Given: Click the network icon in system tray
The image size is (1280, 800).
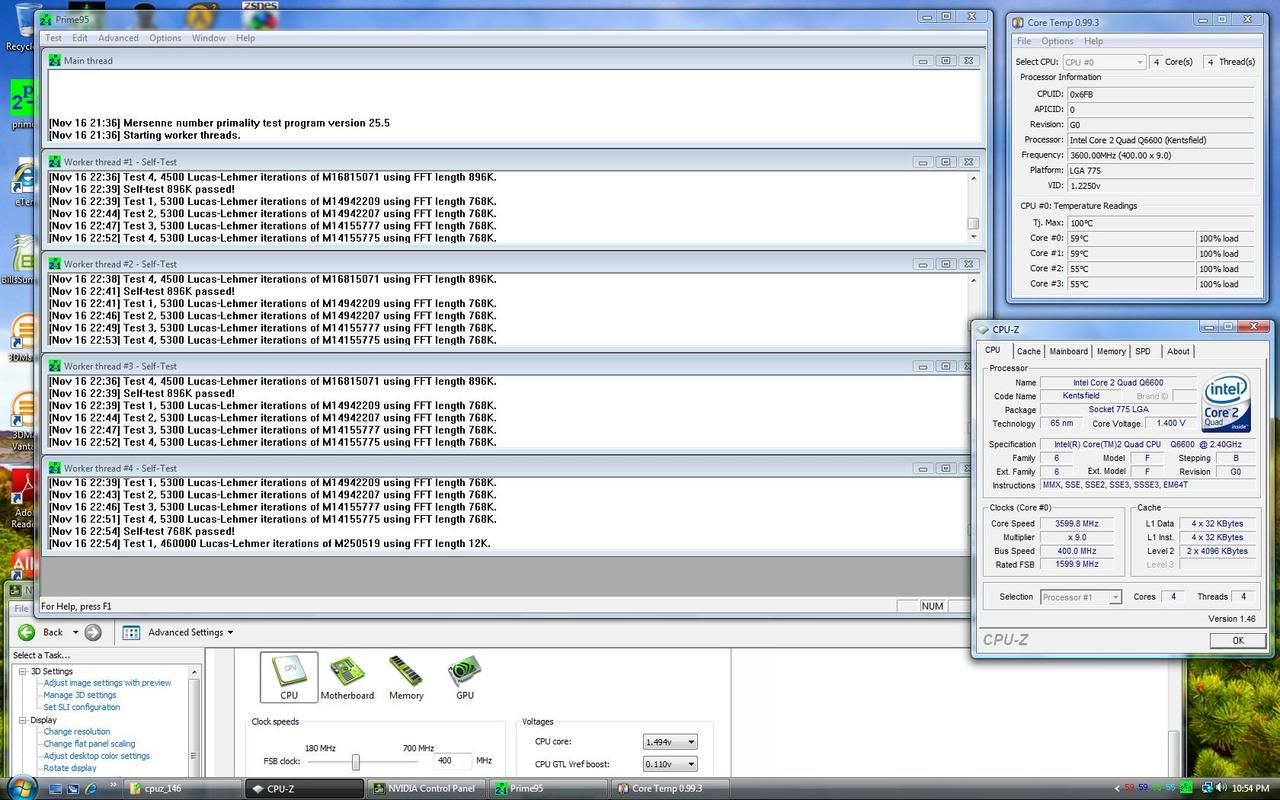Looking at the screenshot, I should pyautogui.click(x=1205, y=789).
